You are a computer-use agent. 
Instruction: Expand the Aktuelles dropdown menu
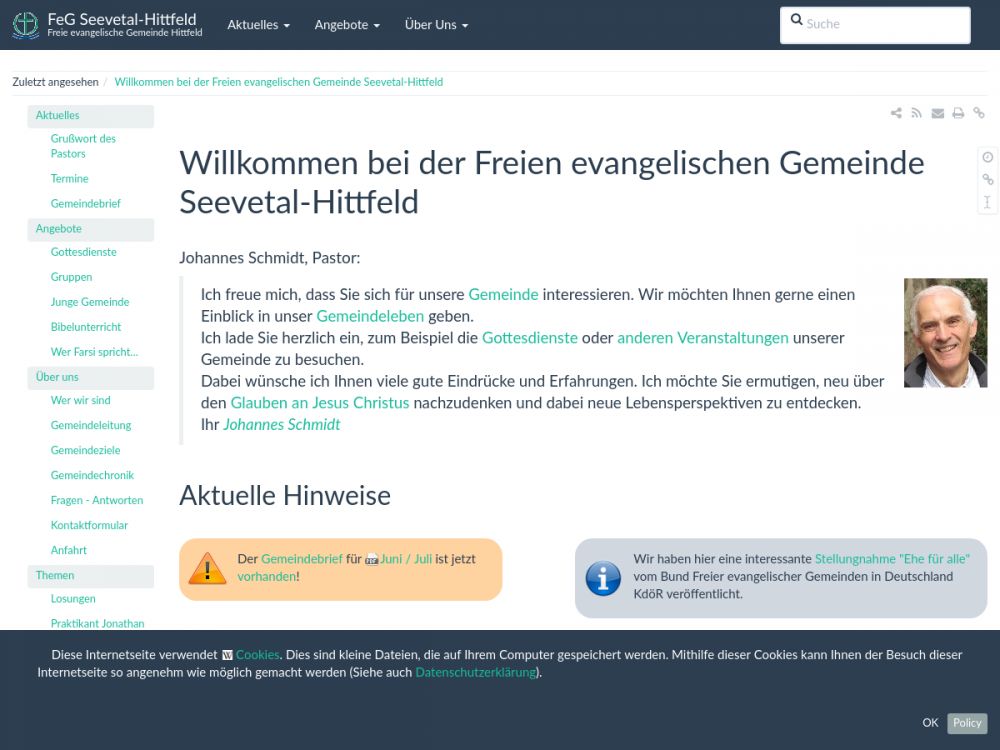coord(258,25)
